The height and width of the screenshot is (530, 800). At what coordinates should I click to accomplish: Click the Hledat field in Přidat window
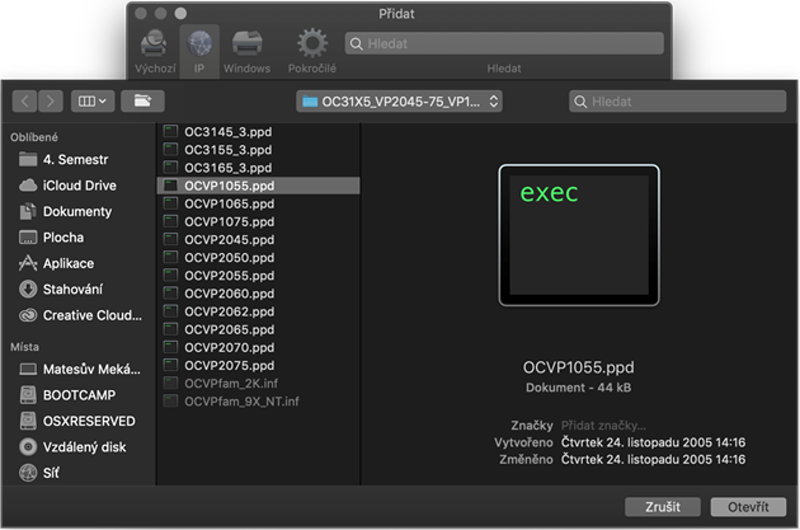[504, 44]
